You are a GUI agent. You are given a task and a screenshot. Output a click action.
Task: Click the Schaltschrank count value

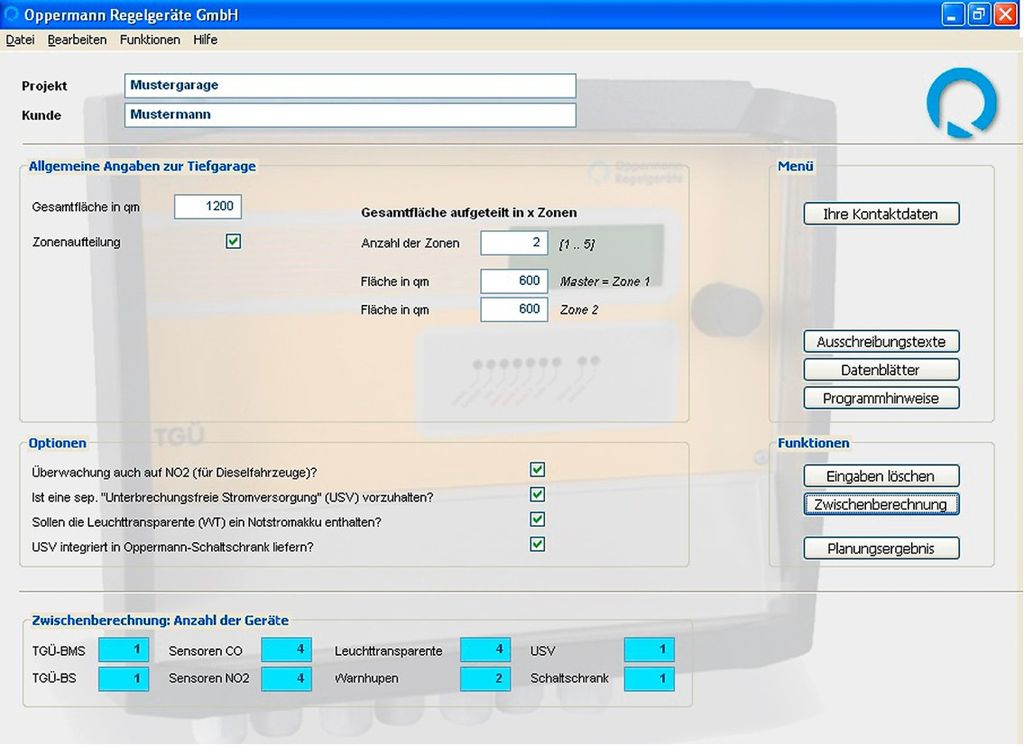649,678
